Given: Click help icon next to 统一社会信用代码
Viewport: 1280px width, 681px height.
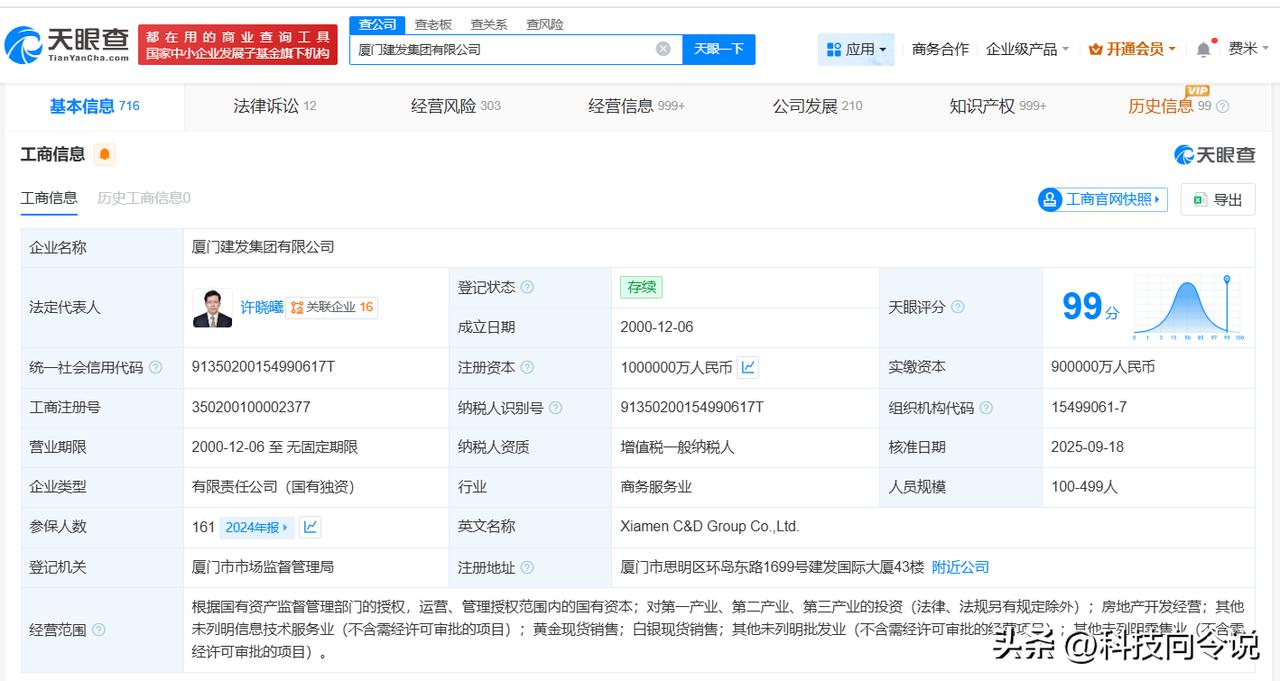Looking at the screenshot, I should pos(156,367).
